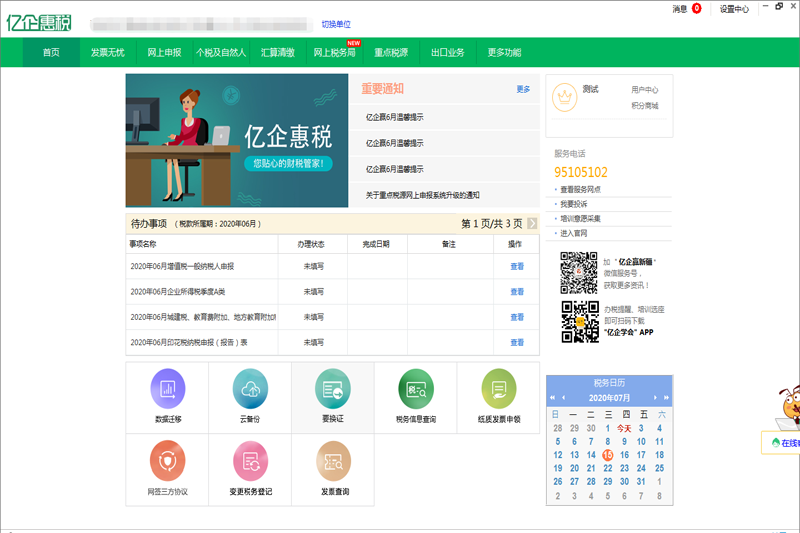This screenshot has height=533, width=800.
Task: Open the 重点税源 menu
Action: (x=391, y=52)
